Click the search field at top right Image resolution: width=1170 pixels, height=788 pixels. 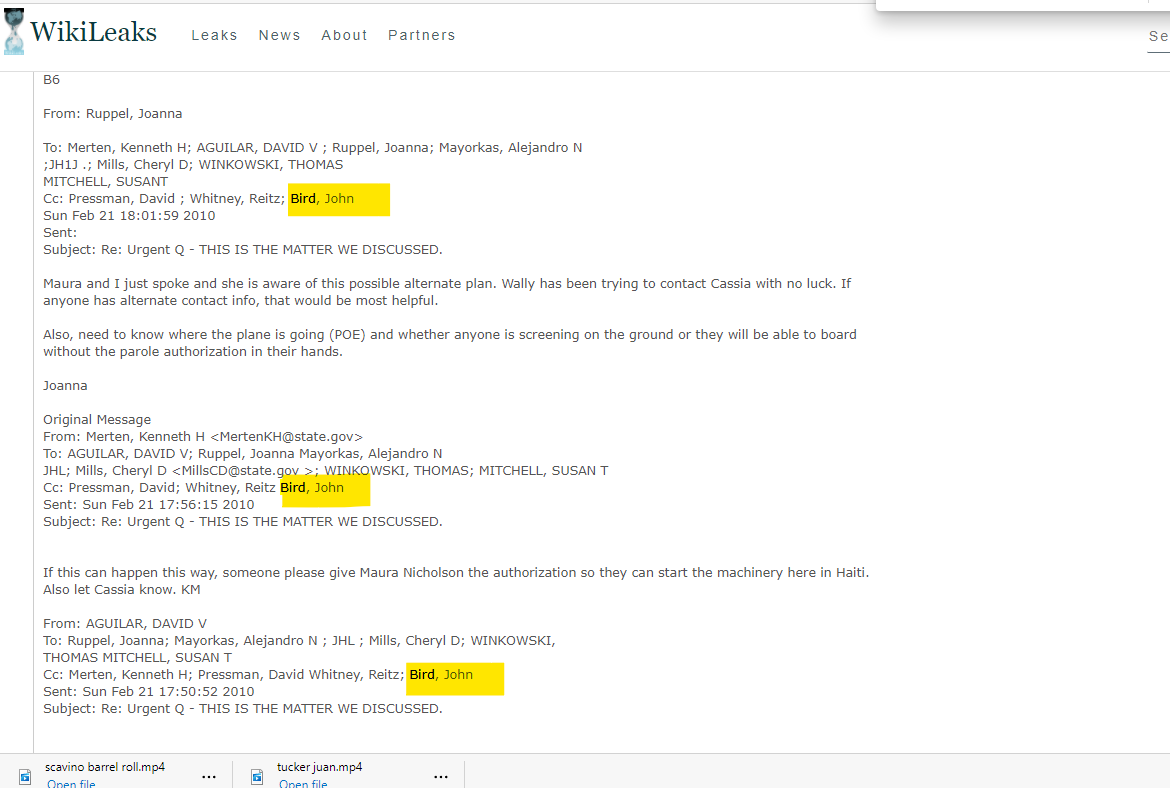coord(1158,37)
